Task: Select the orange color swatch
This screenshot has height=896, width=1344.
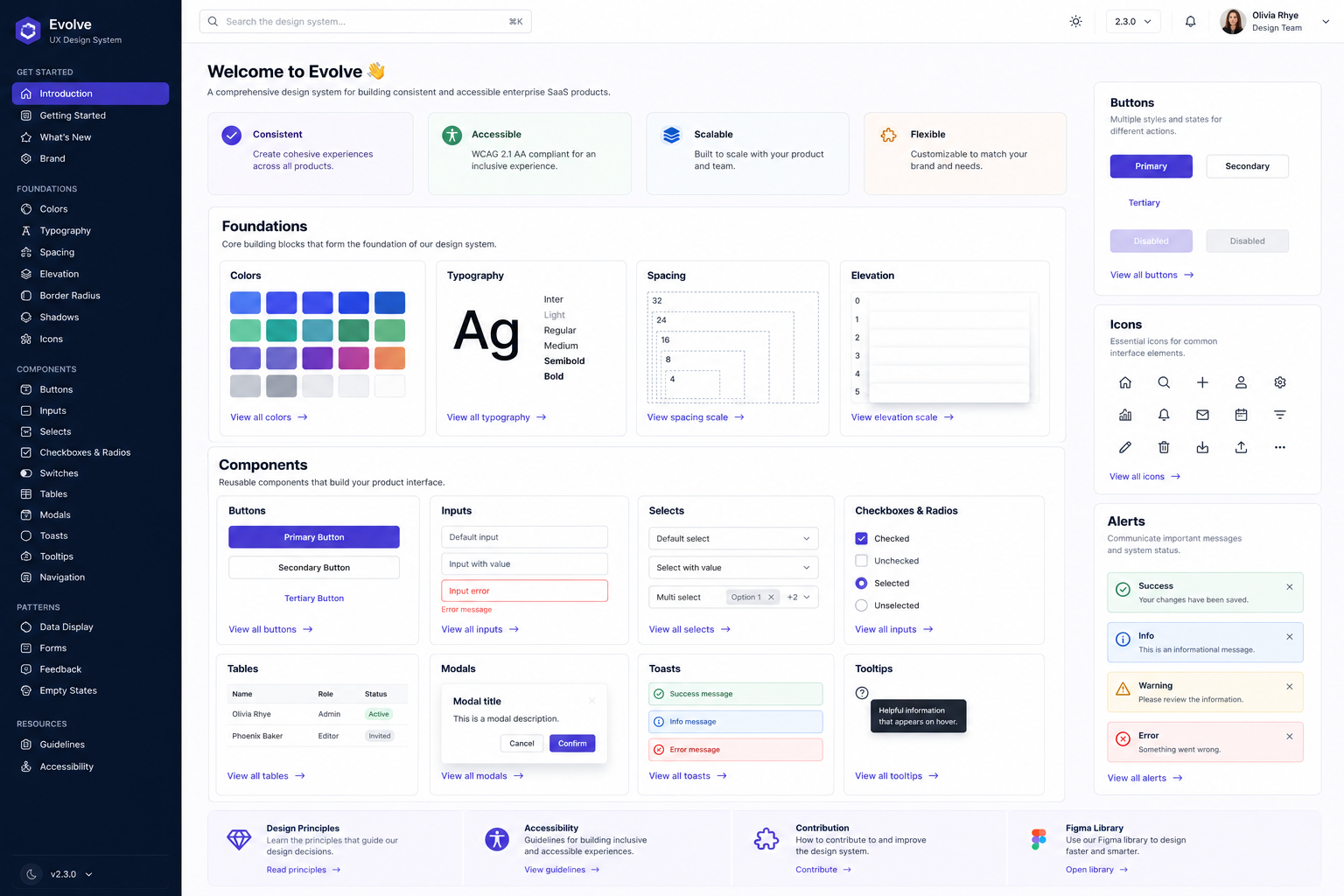Action: coord(389,358)
